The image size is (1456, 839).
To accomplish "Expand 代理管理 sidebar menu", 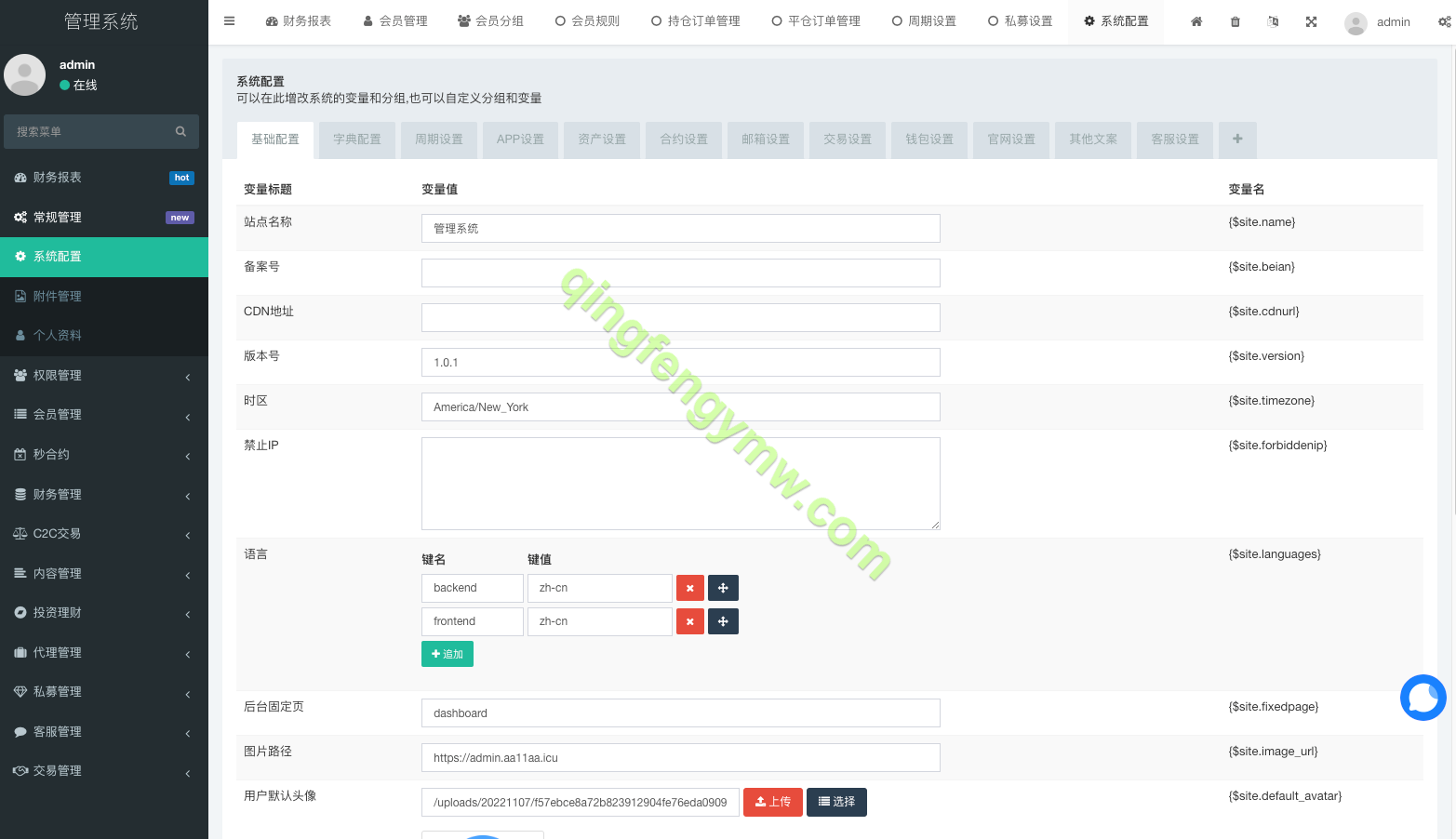I will pos(104,653).
